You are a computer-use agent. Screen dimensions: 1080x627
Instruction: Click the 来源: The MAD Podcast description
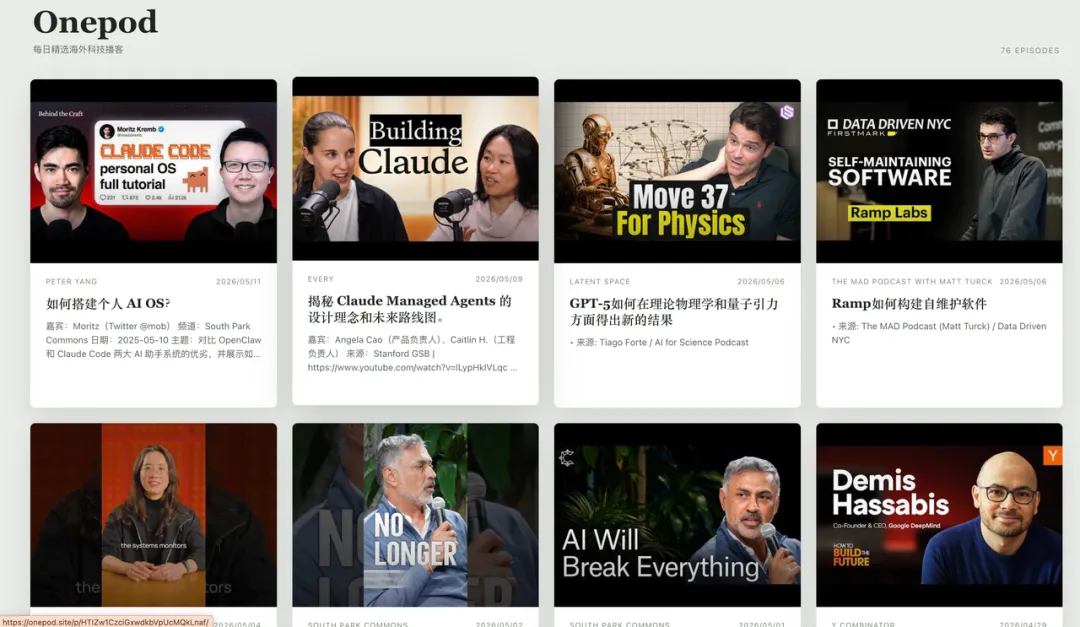pos(939,333)
